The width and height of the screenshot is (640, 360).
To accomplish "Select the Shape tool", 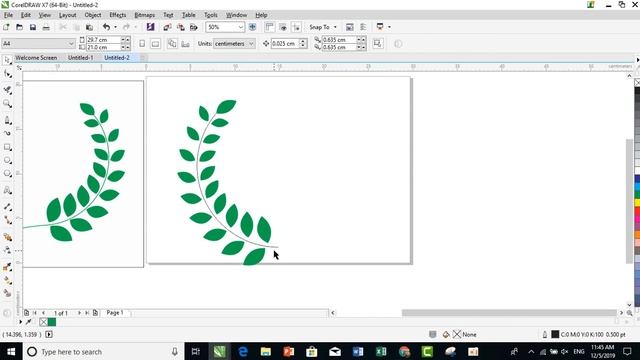I will [7, 74].
